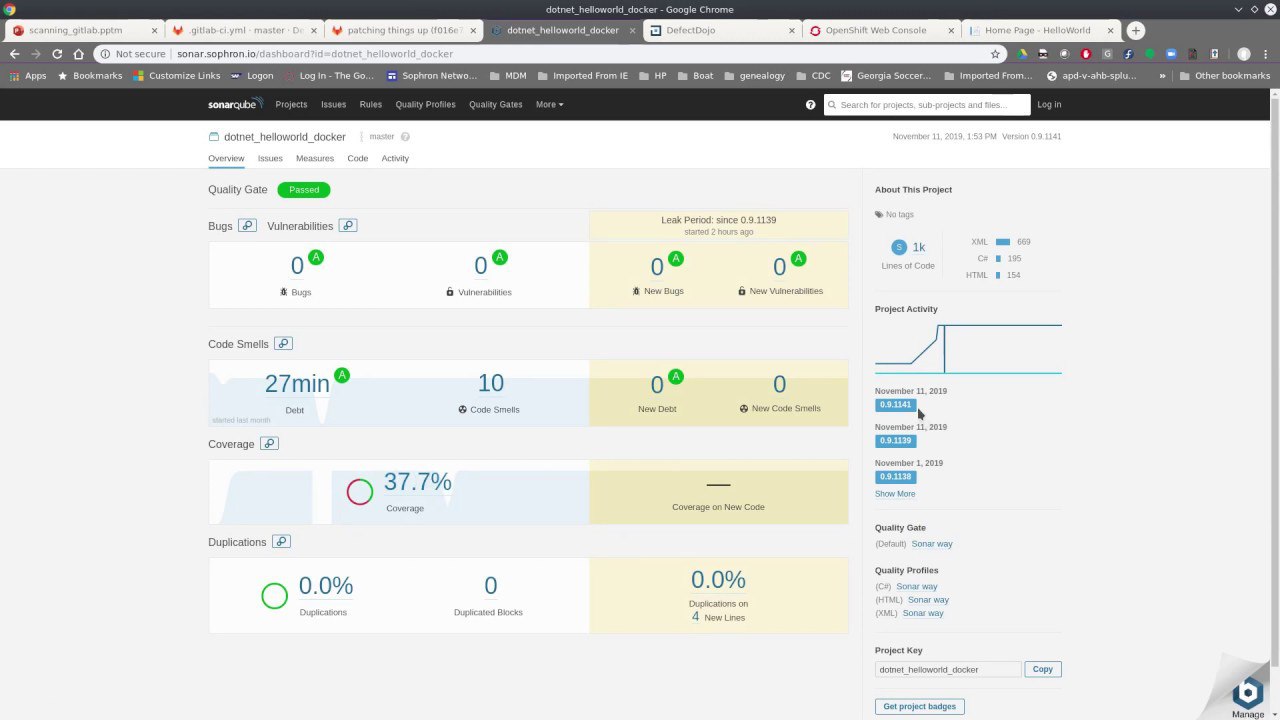Image resolution: width=1280 pixels, height=720 pixels.
Task: Click the Vulnerabilities rating A badge
Action: [500, 257]
